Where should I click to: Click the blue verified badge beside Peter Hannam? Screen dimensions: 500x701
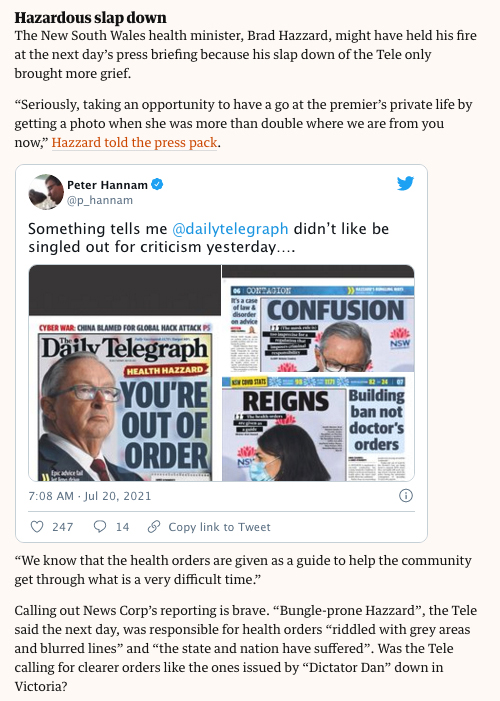(x=157, y=184)
